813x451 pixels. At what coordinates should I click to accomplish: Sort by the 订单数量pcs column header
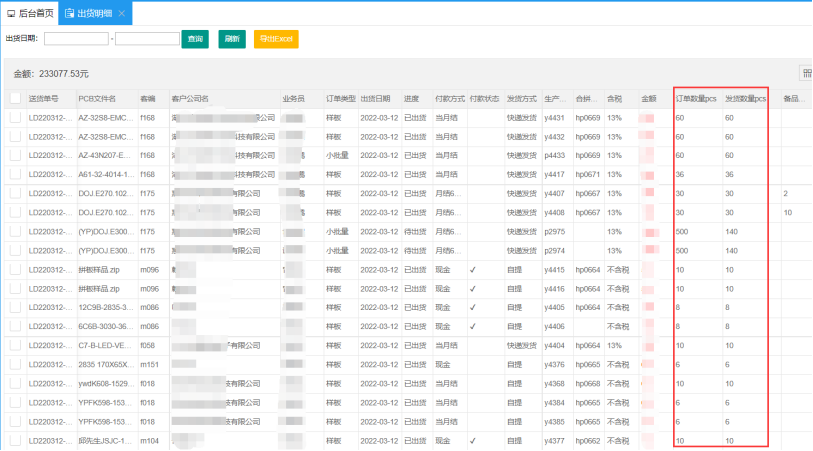click(697, 99)
